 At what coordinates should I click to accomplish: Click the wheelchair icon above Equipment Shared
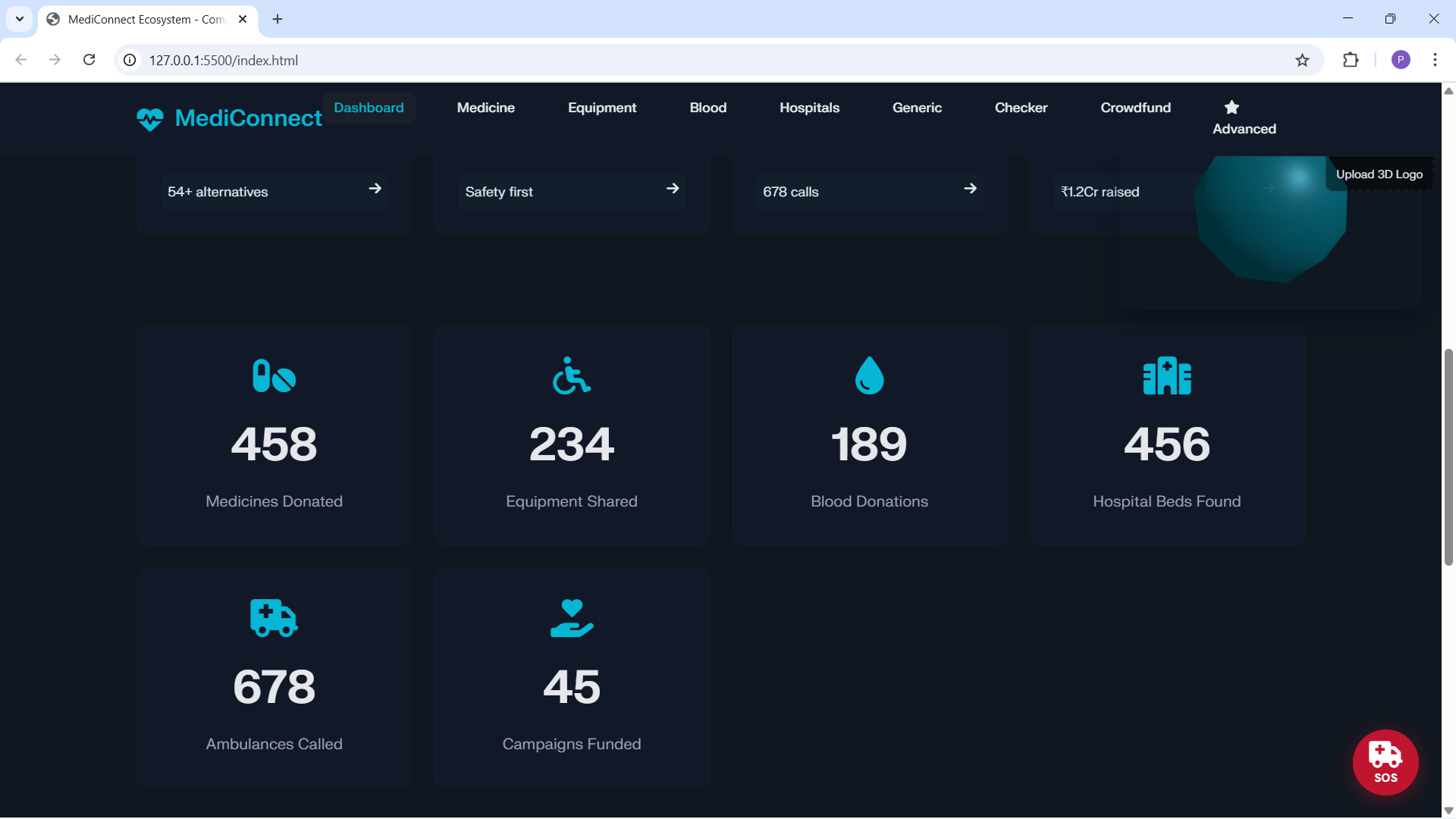pos(571,376)
